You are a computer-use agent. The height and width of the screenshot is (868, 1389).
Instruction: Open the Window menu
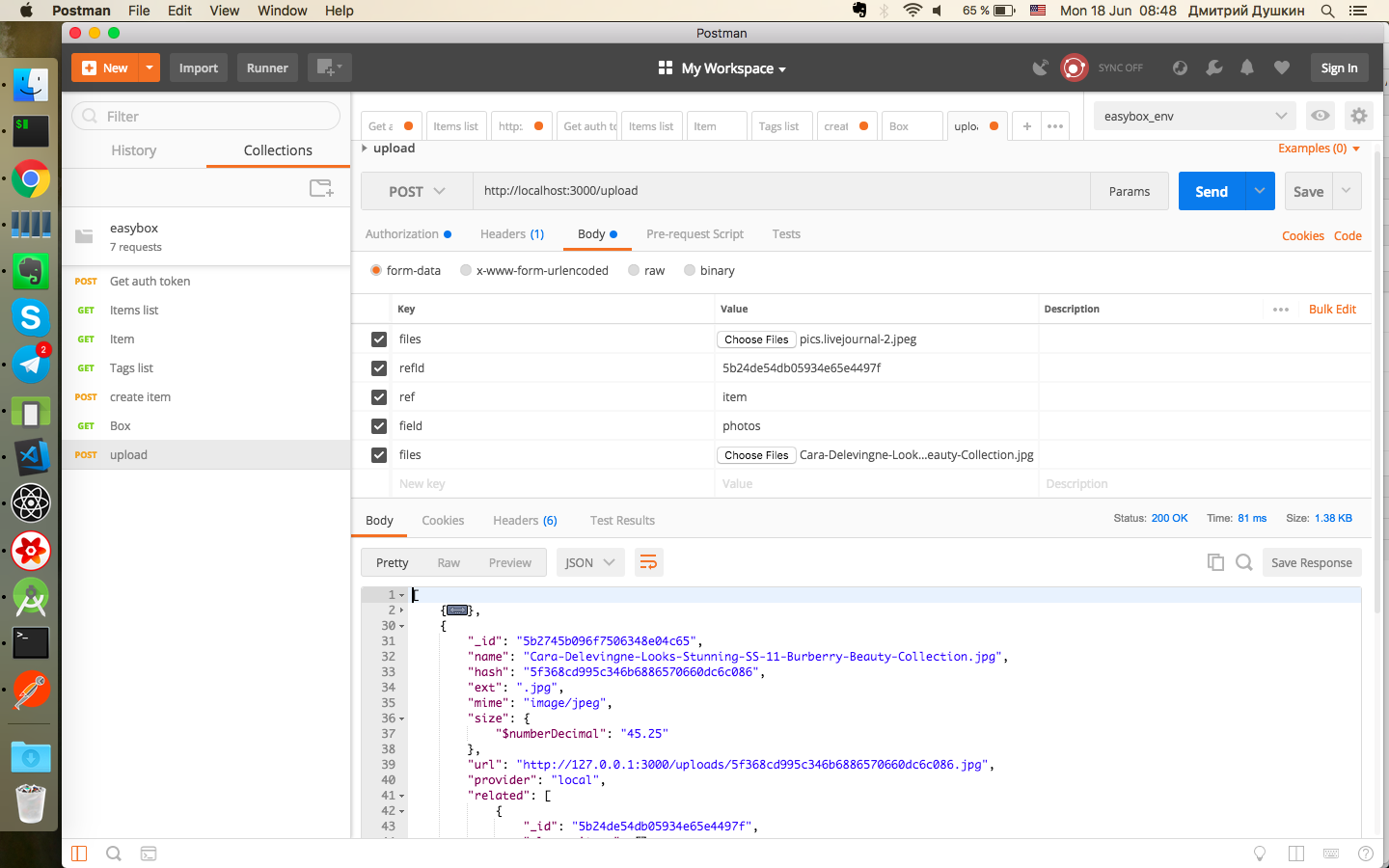[282, 11]
